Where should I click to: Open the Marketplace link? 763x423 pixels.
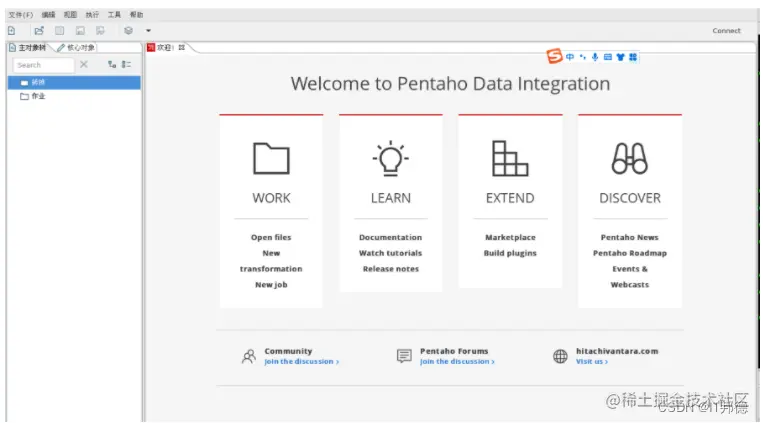coord(510,238)
